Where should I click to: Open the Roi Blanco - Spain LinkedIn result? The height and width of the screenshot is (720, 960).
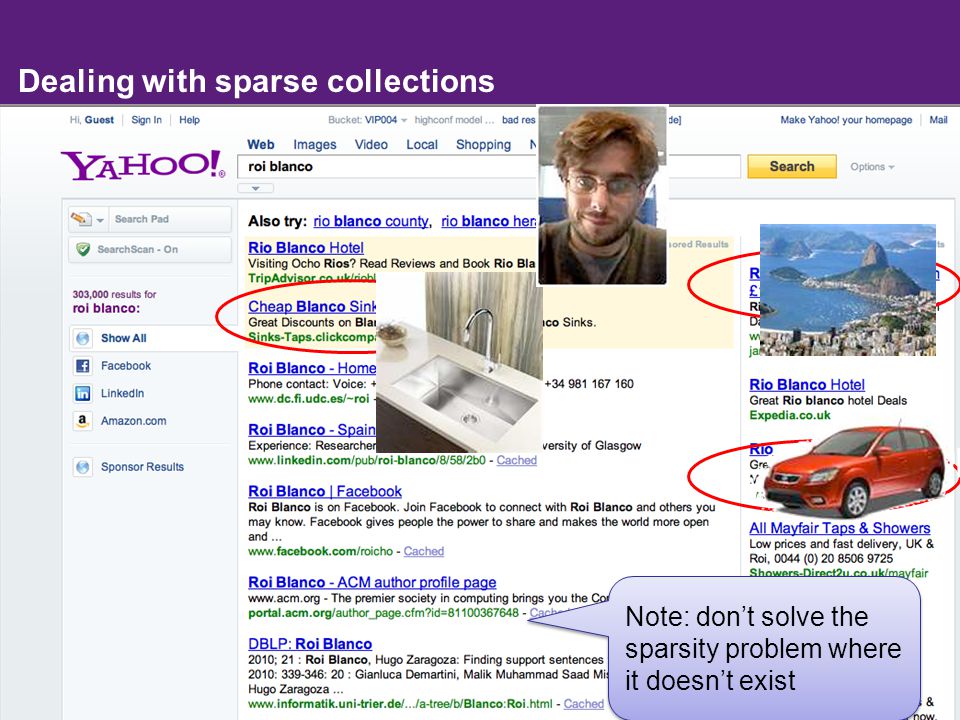(x=312, y=430)
